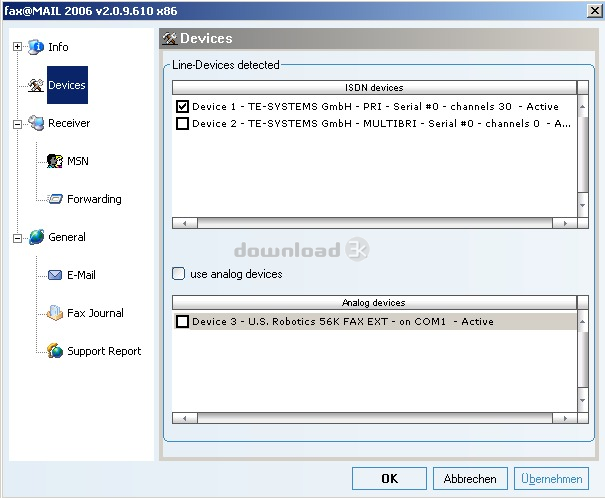This screenshot has height=498, width=605.
Task: Open the MSN settings icon
Action: tap(55, 161)
